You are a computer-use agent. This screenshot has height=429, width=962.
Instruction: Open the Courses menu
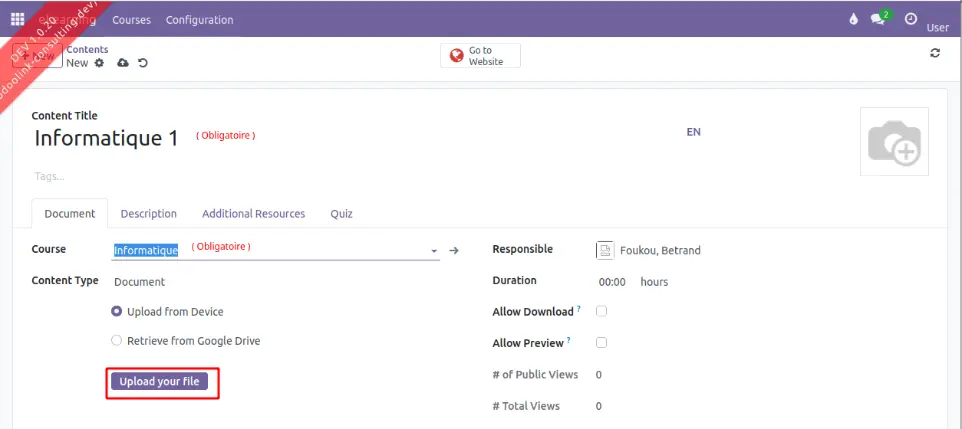[131, 20]
